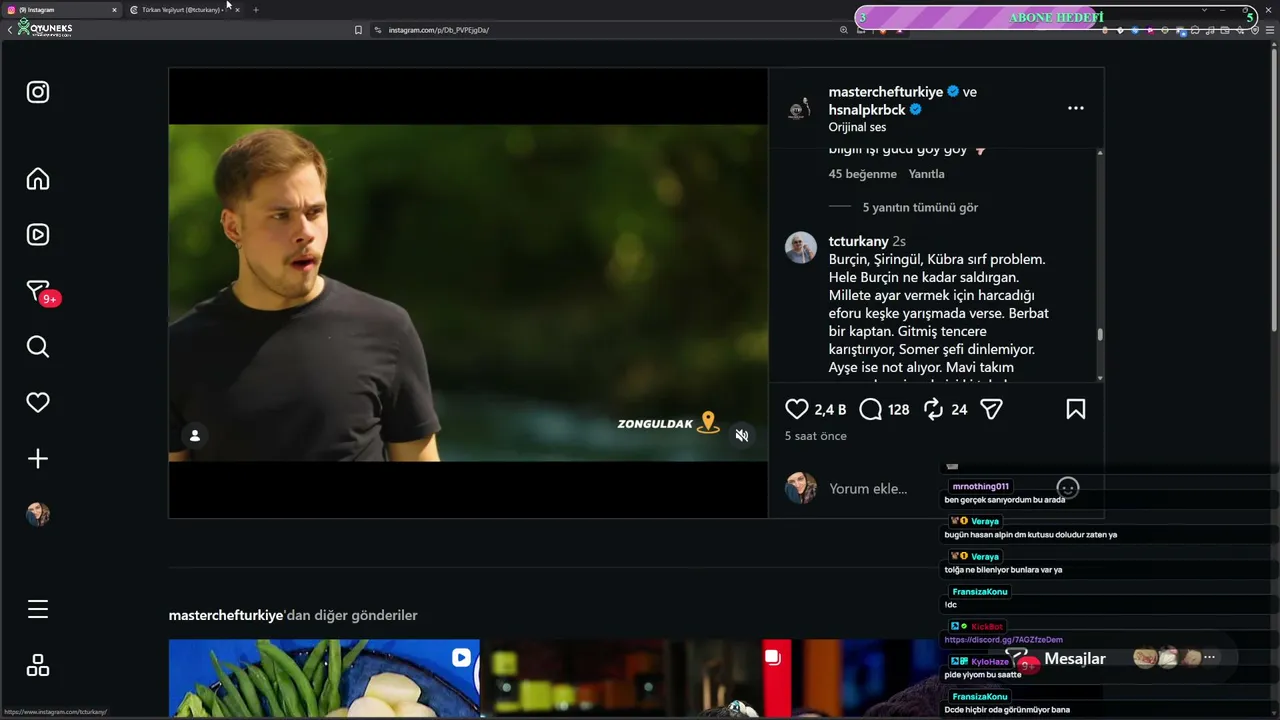Bookmark the page from the address bar
Viewport: 1280px width, 720px height.
358,30
